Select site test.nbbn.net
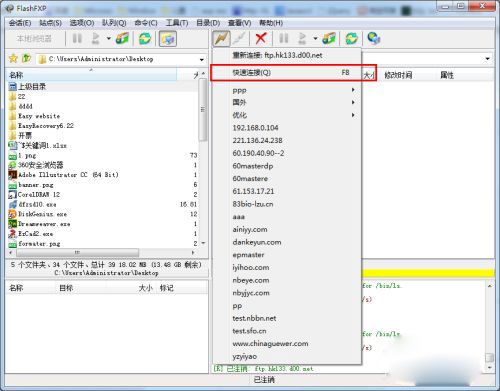This screenshot has width=500, height=391. click(287, 318)
